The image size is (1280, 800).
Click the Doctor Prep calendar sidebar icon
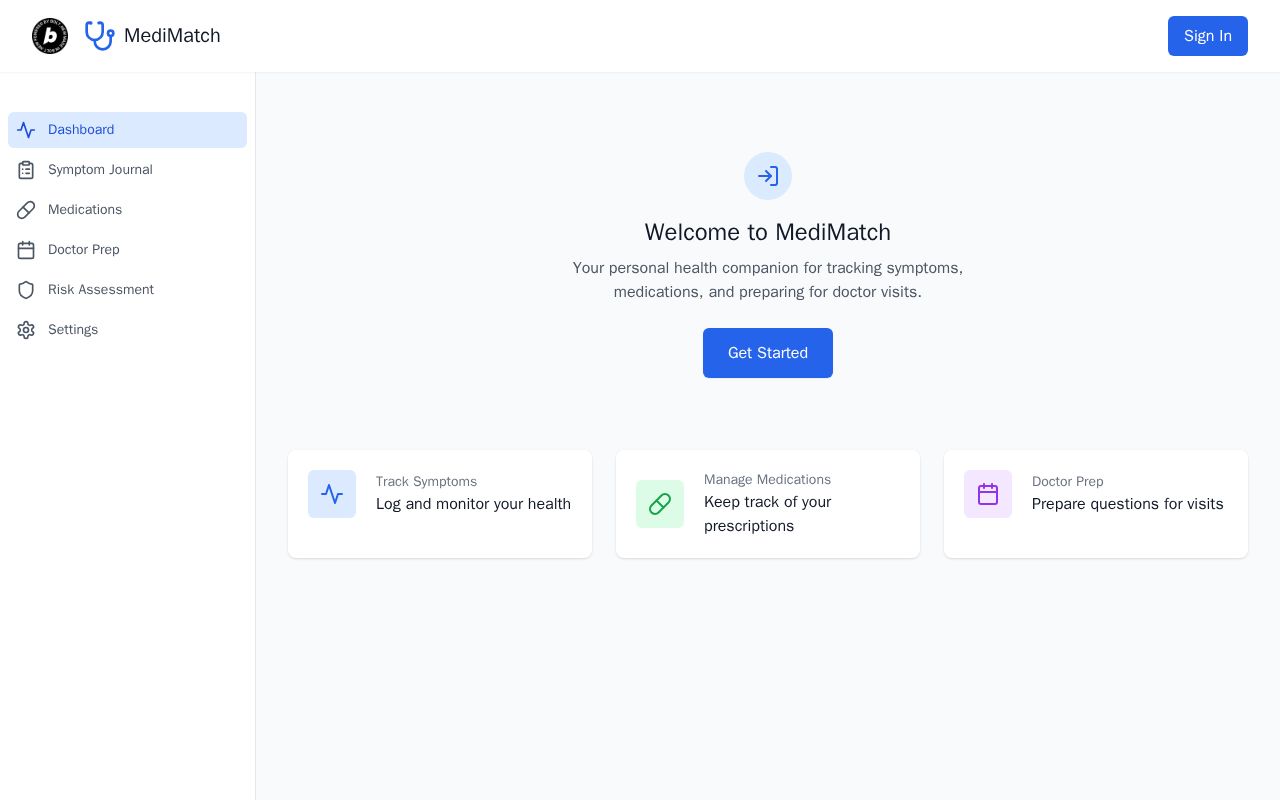click(x=26, y=250)
